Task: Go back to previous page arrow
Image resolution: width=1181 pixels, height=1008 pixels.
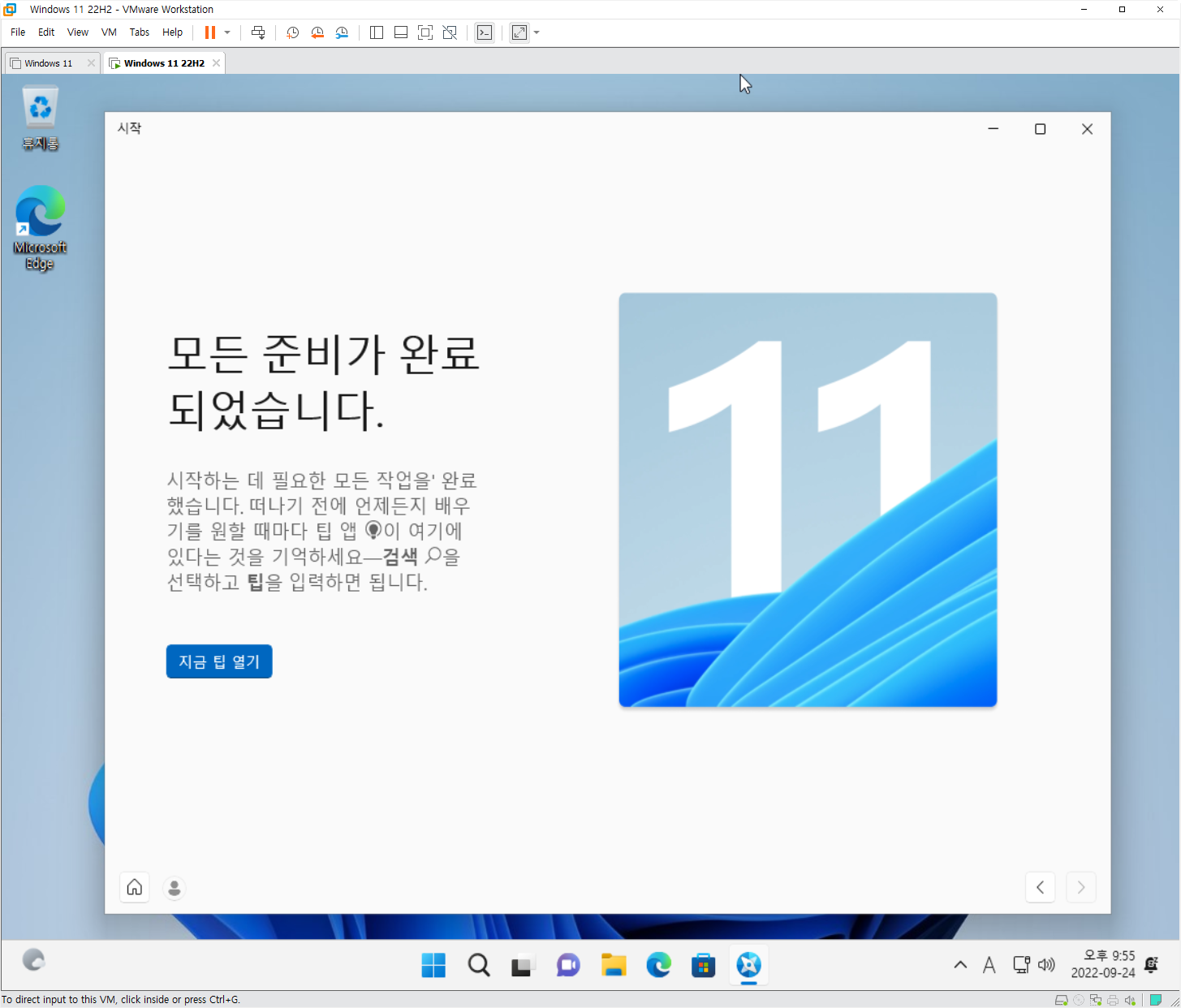Action: (x=1041, y=887)
